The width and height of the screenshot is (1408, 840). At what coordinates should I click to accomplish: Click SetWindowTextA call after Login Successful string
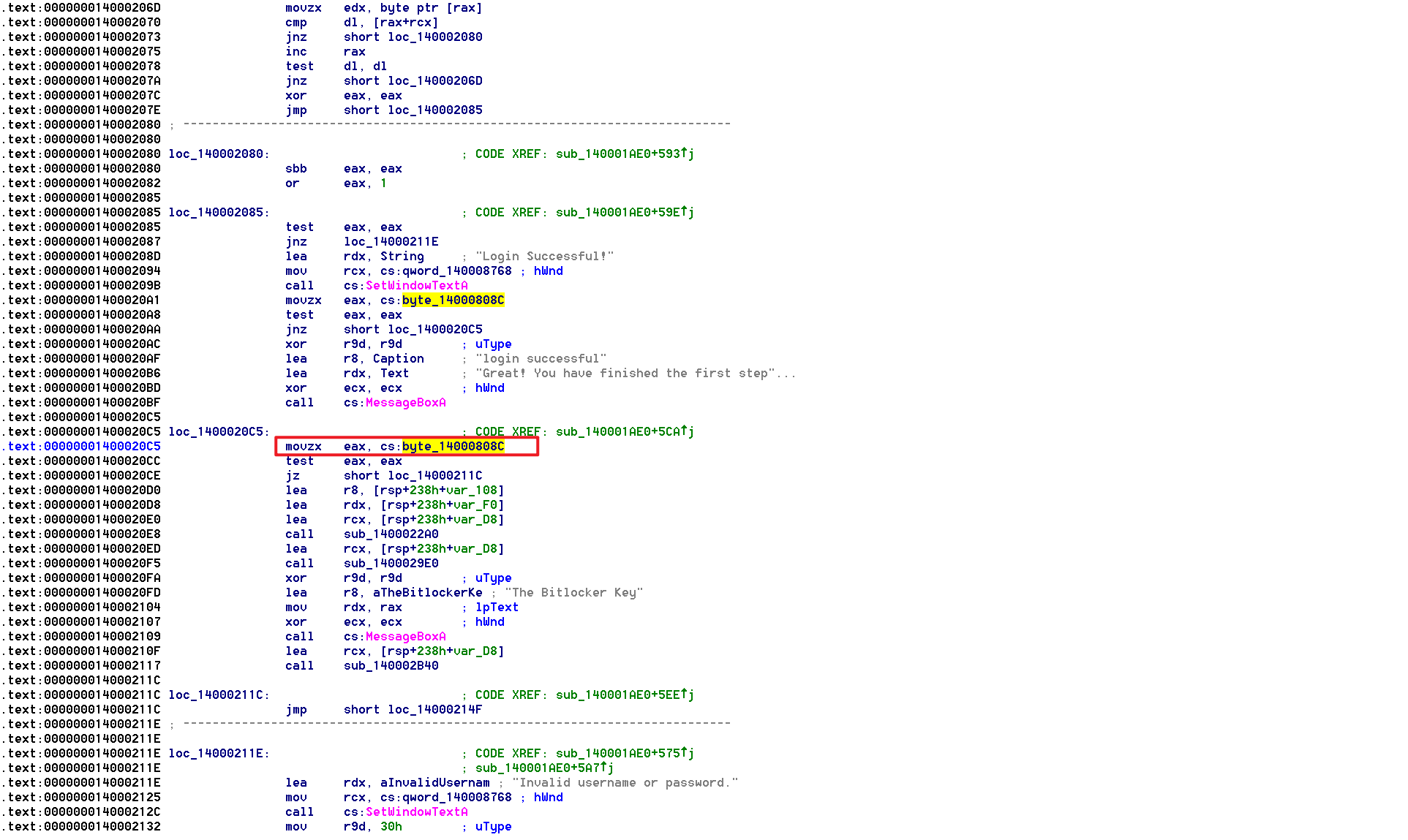[x=416, y=285]
